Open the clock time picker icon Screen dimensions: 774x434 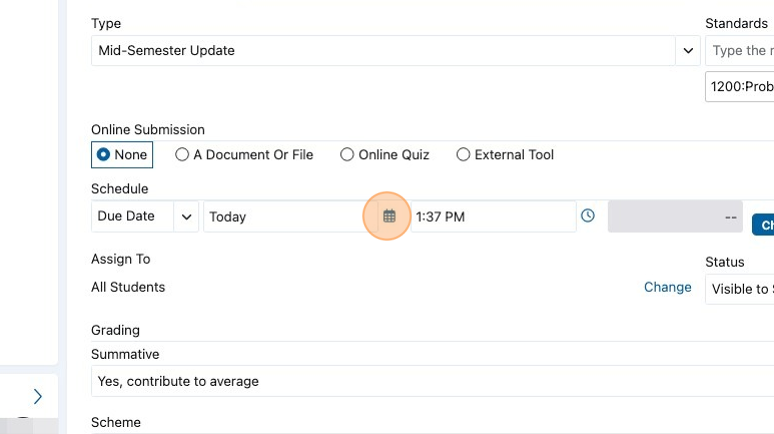587,216
